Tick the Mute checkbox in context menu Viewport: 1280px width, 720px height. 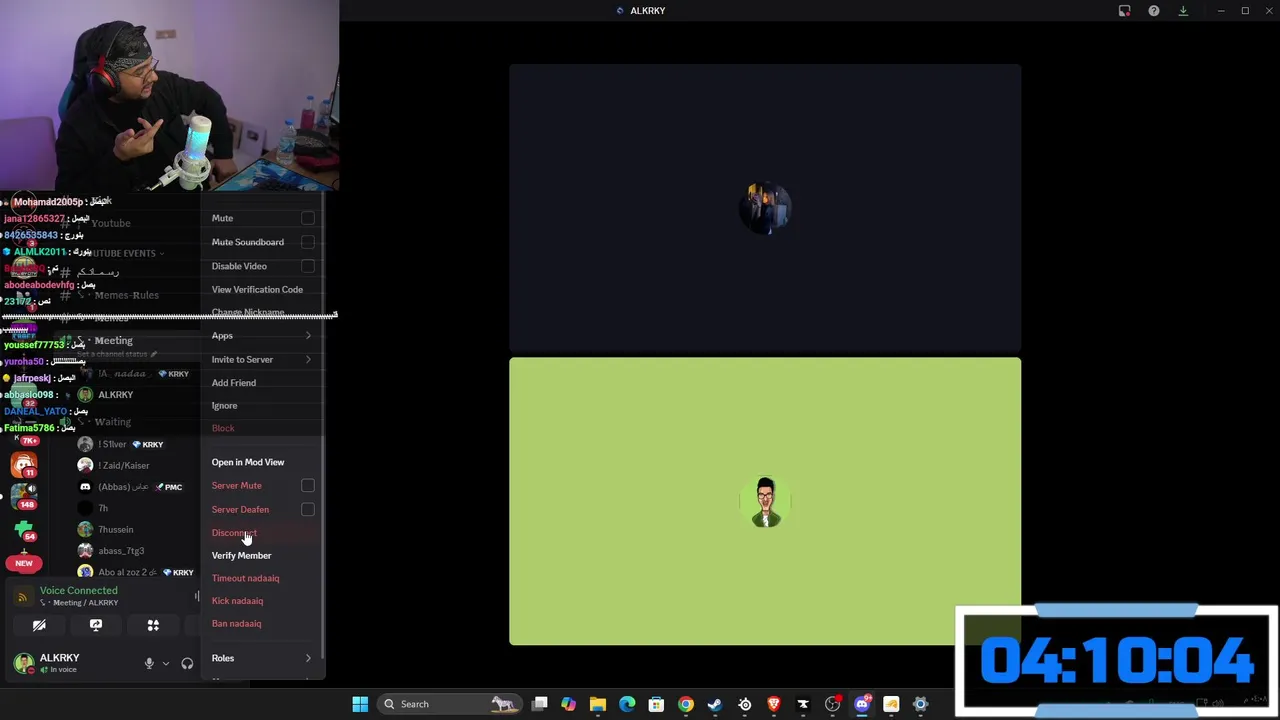point(308,218)
